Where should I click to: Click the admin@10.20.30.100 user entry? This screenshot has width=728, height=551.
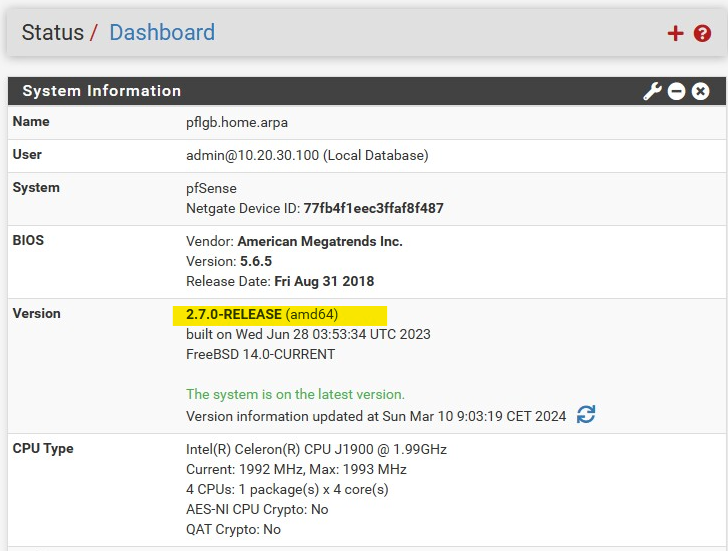[x=306, y=155]
